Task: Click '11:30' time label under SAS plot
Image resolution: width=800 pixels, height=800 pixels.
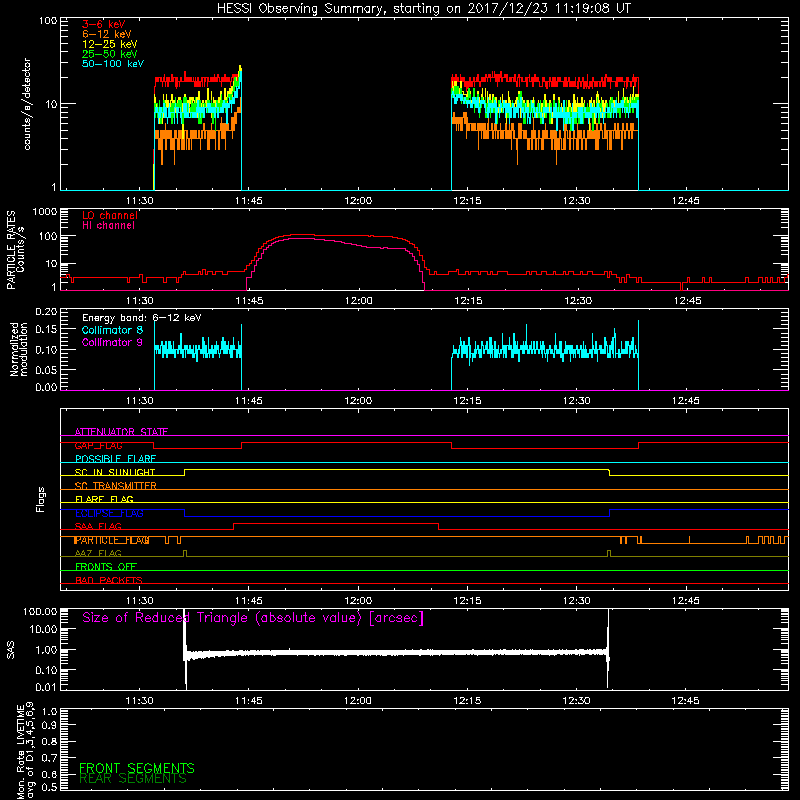Action: [x=139, y=701]
